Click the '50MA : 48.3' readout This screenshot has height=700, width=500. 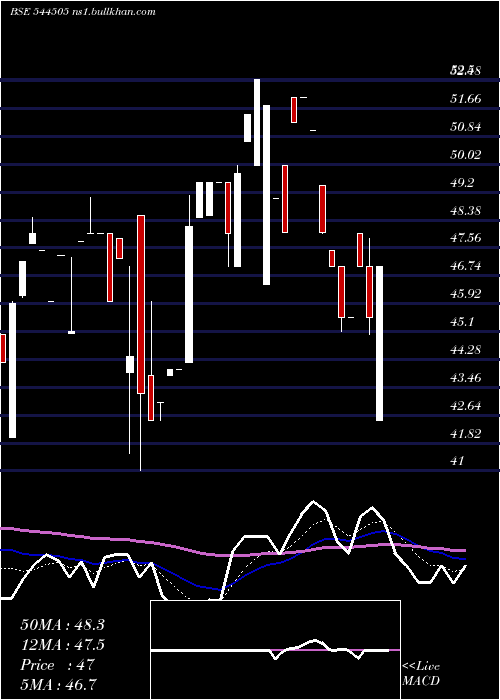tap(62, 625)
